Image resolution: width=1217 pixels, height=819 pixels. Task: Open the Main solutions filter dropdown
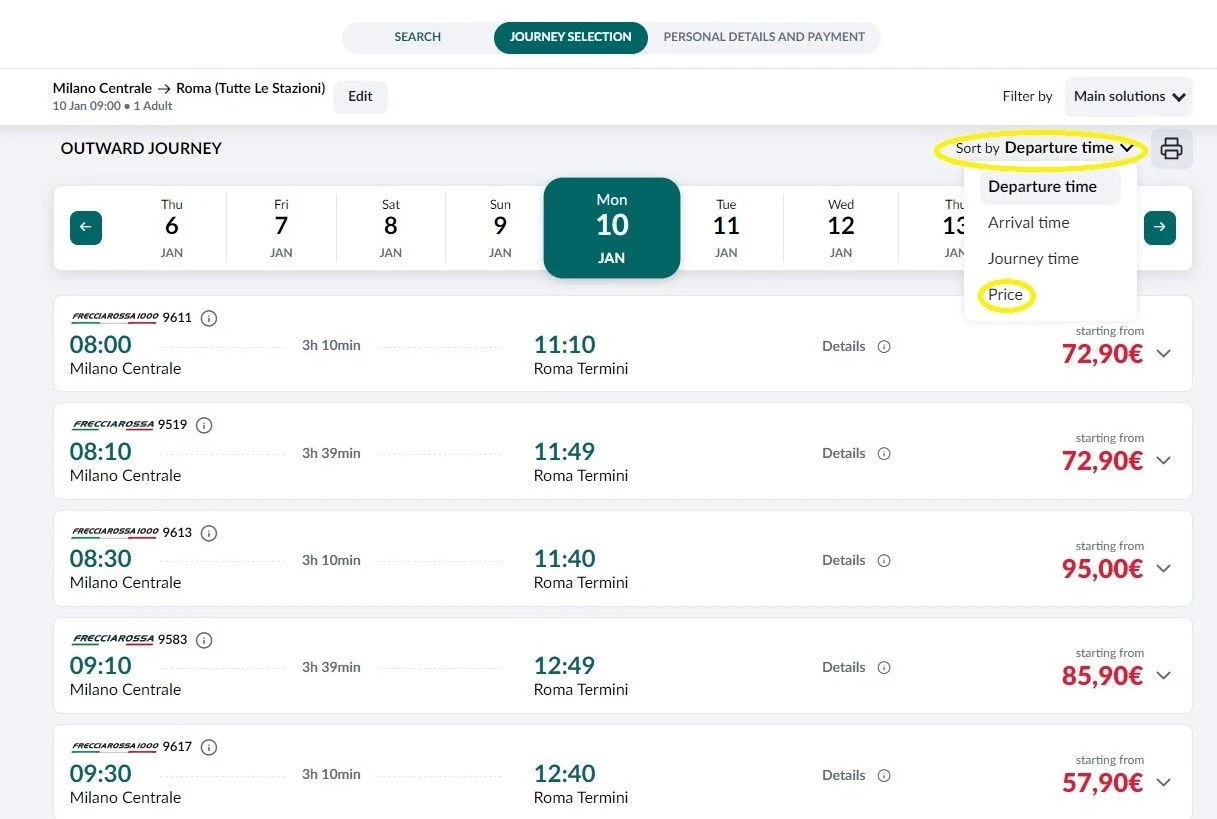1128,96
